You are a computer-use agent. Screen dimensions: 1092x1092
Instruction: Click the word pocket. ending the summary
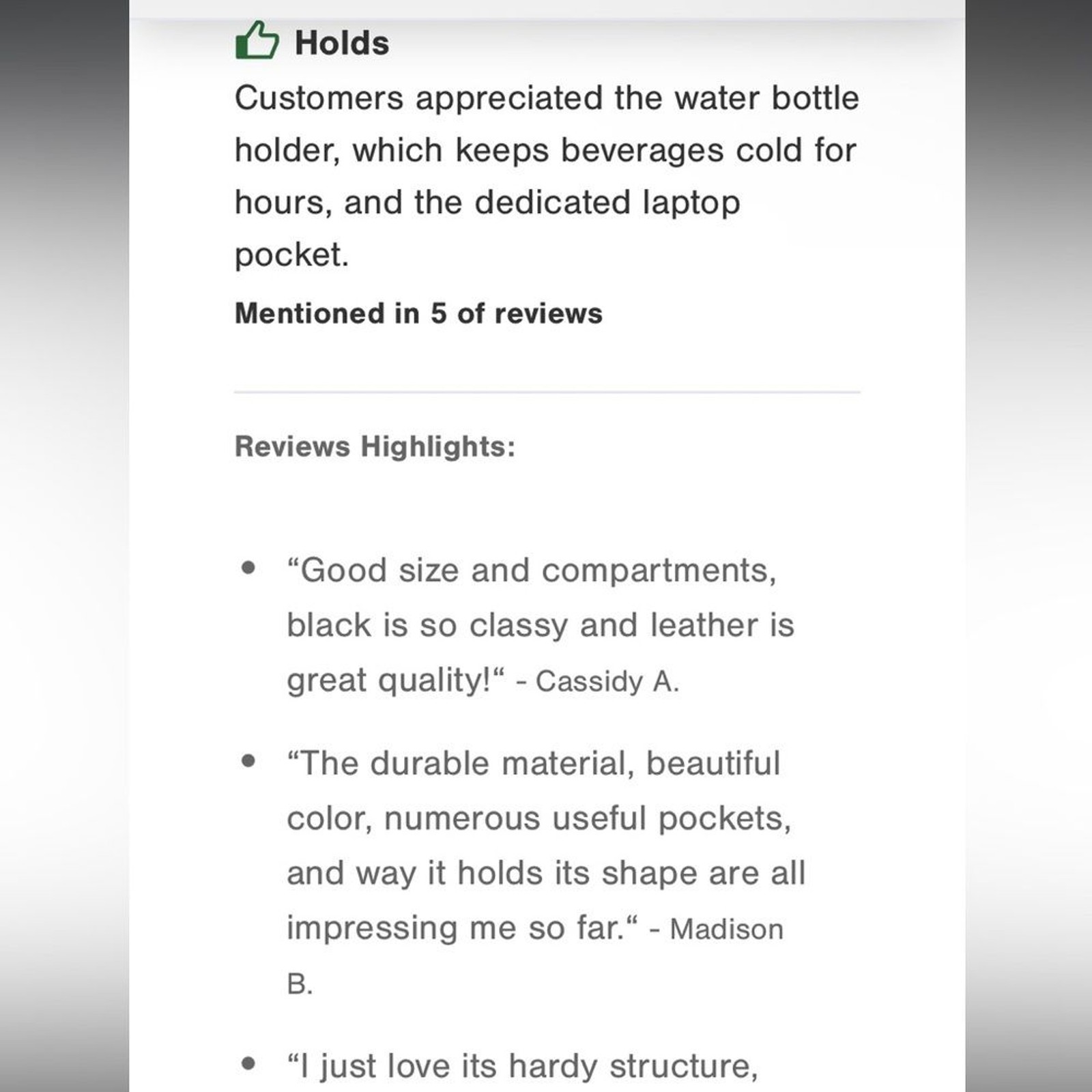[x=291, y=255]
